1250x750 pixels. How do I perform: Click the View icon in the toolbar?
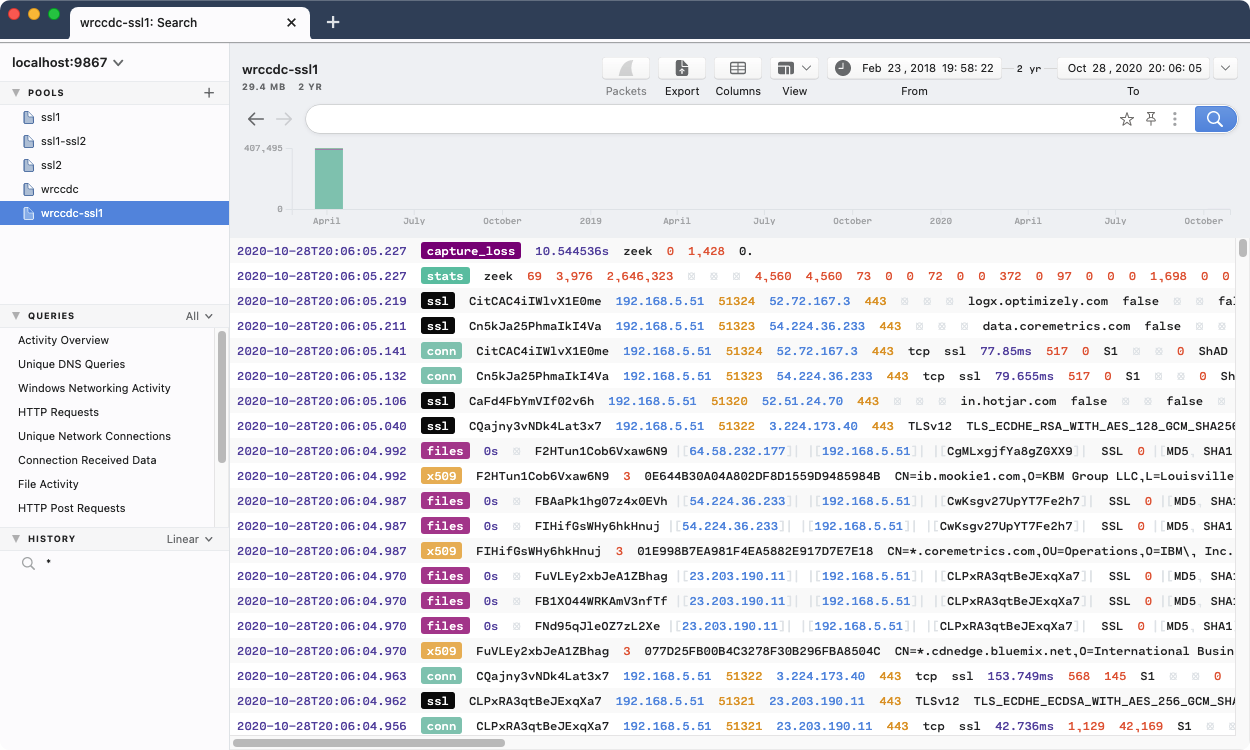[x=789, y=68]
